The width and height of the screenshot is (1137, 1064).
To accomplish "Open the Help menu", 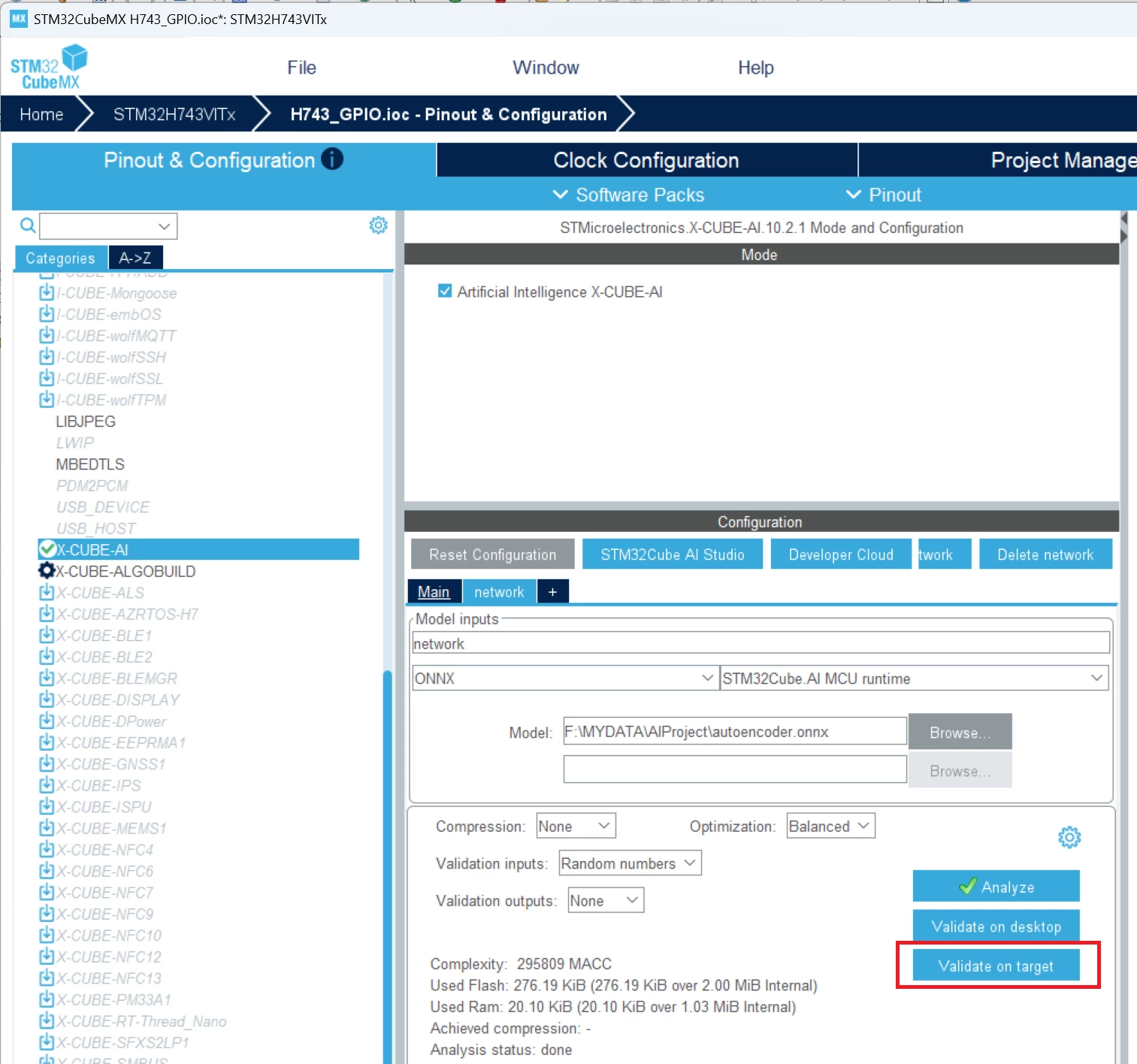I will [x=755, y=68].
